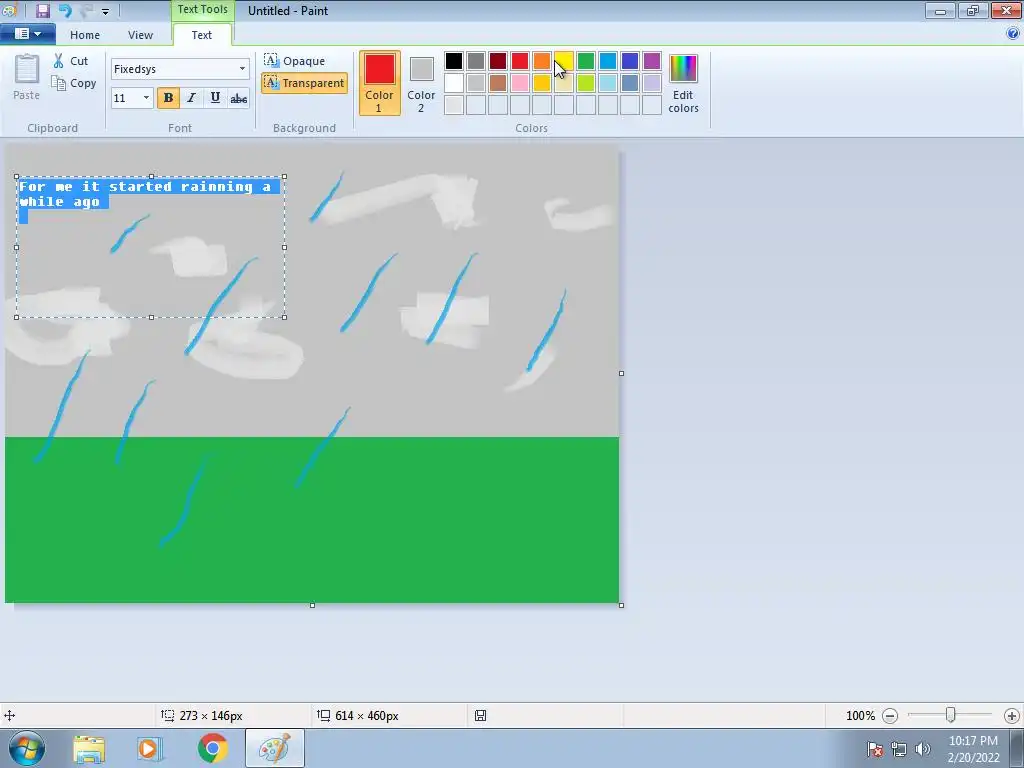Click the Save icon in quick access toolbar
1024x768 pixels.
(42, 10)
